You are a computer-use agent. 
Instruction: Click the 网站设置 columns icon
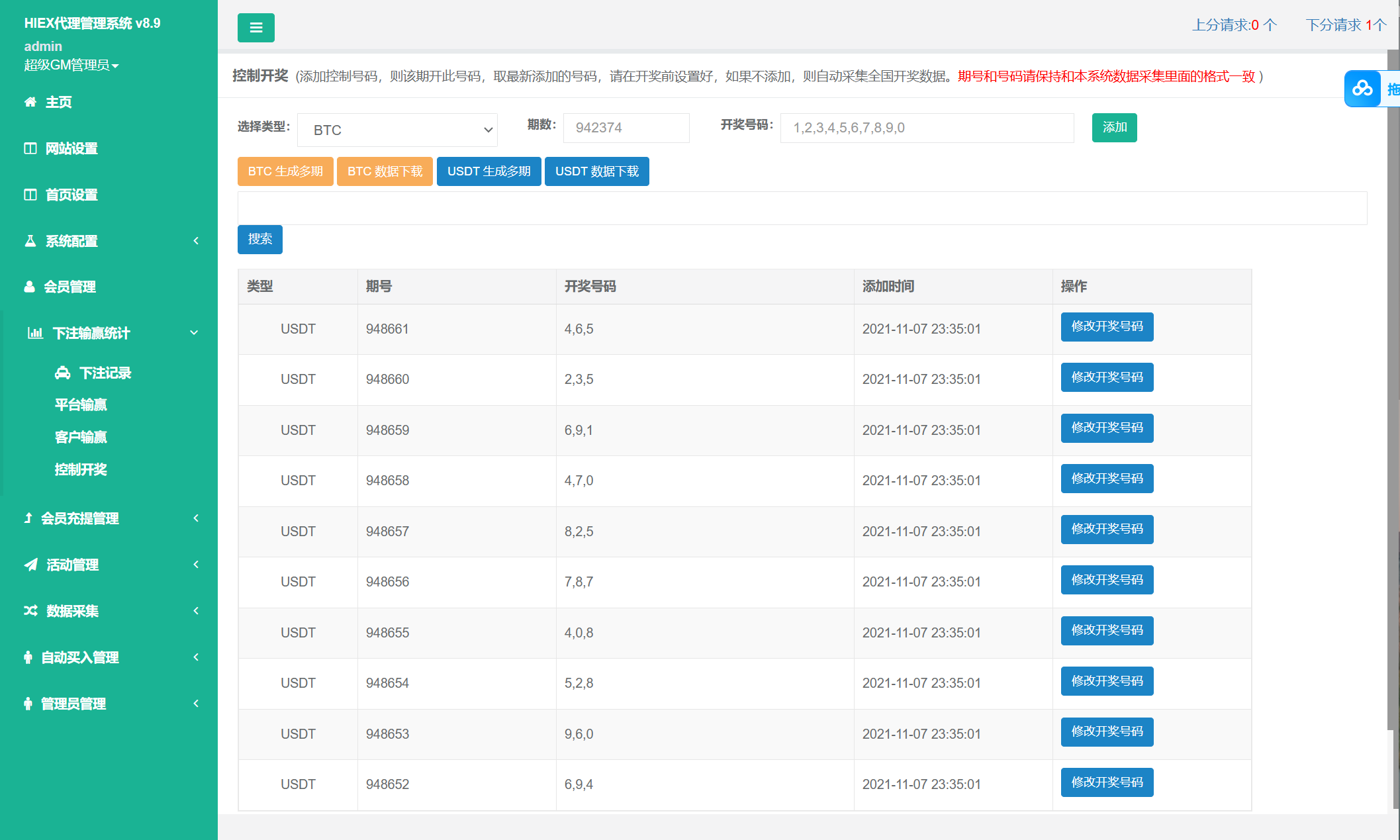[30, 148]
